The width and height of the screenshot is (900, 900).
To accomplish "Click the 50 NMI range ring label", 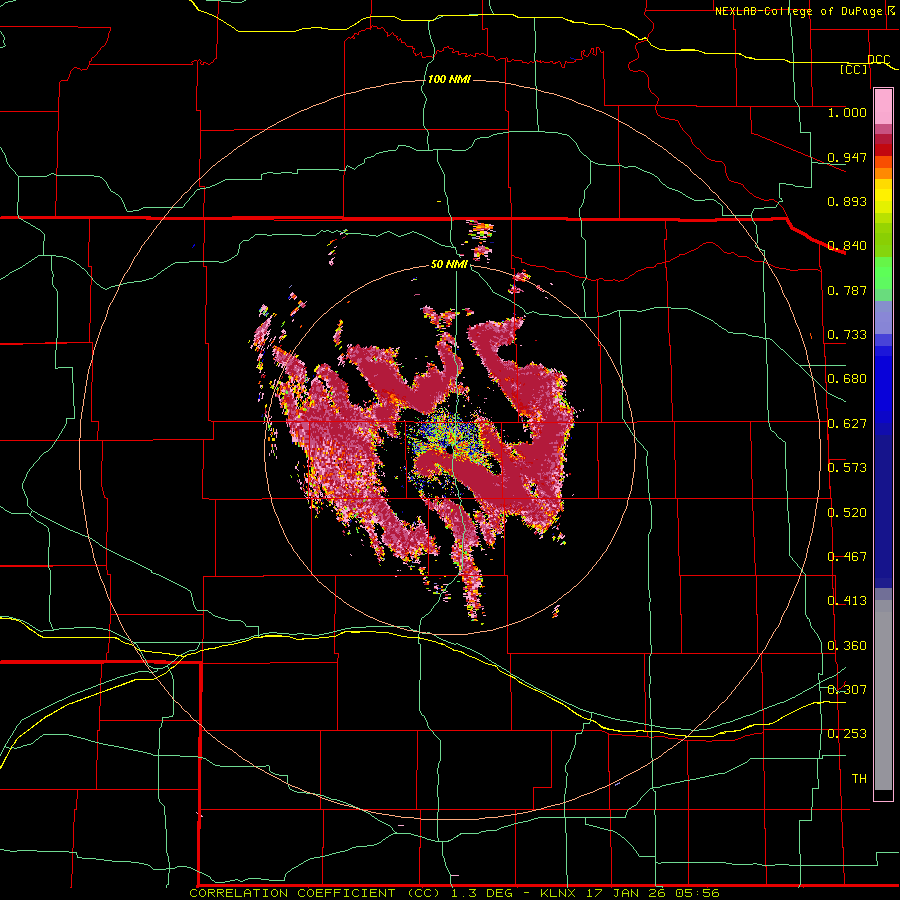I will coord(449,265).
